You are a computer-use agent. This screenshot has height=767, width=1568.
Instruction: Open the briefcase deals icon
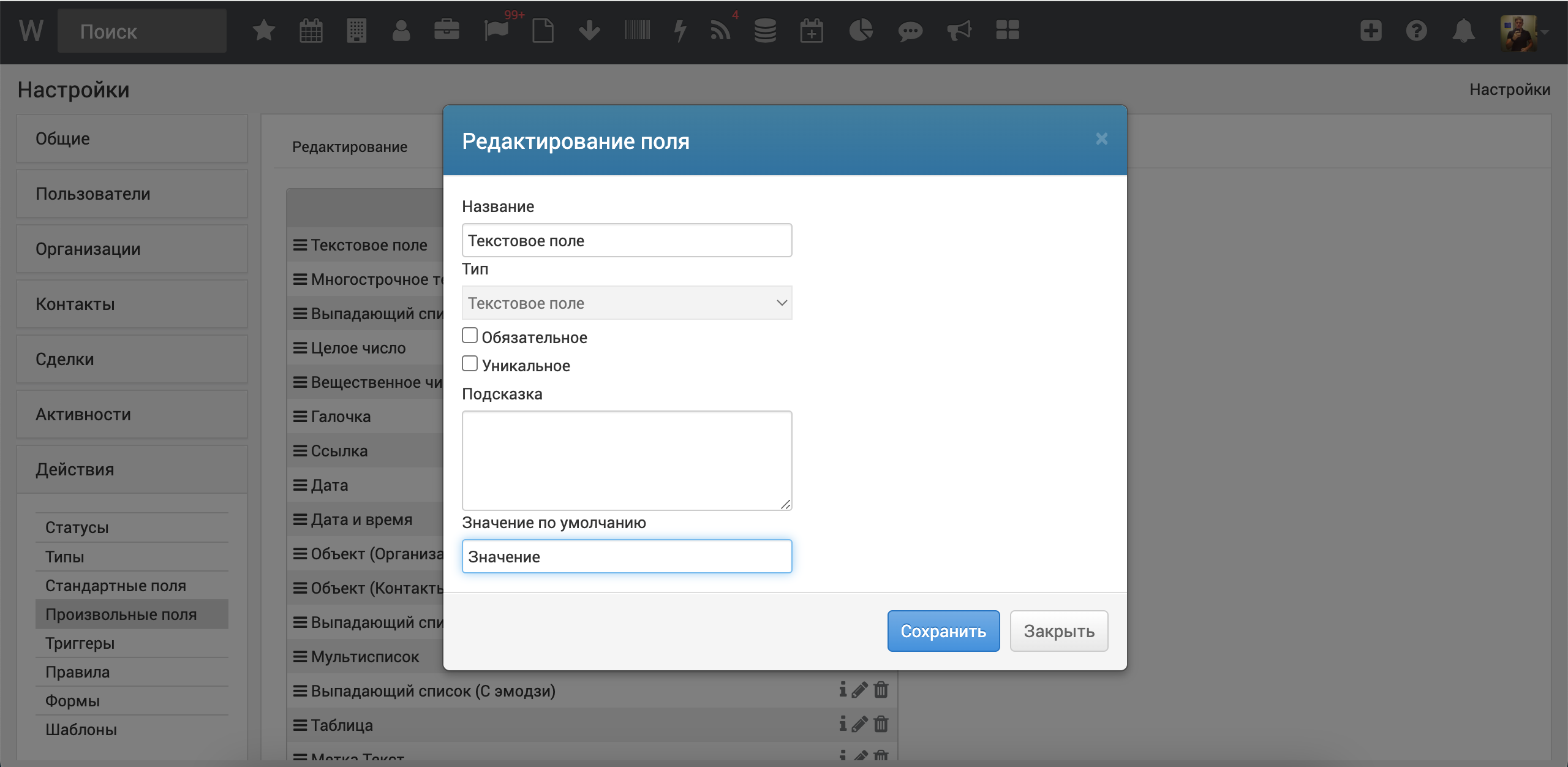[x=447, y=31]
